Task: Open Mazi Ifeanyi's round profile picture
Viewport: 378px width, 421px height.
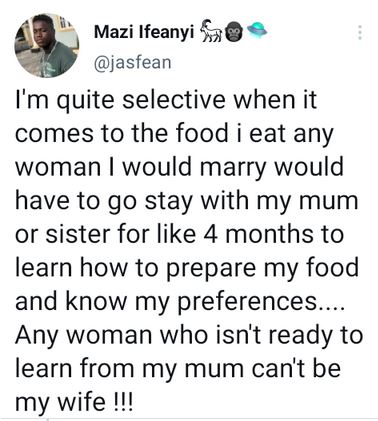Action: [x=47, y=46]
